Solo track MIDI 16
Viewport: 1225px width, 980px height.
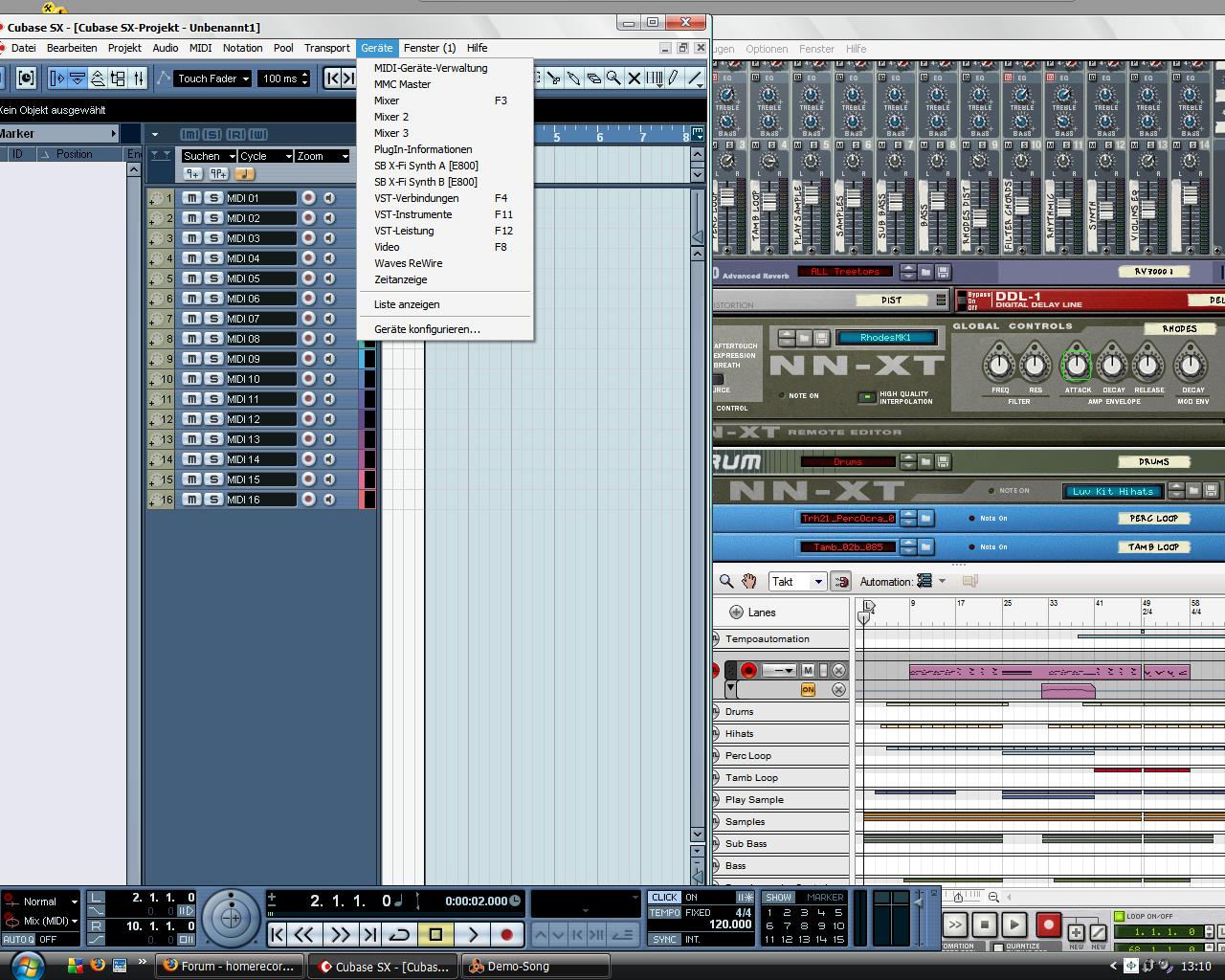pyautogui.click(x=213, y=500)
